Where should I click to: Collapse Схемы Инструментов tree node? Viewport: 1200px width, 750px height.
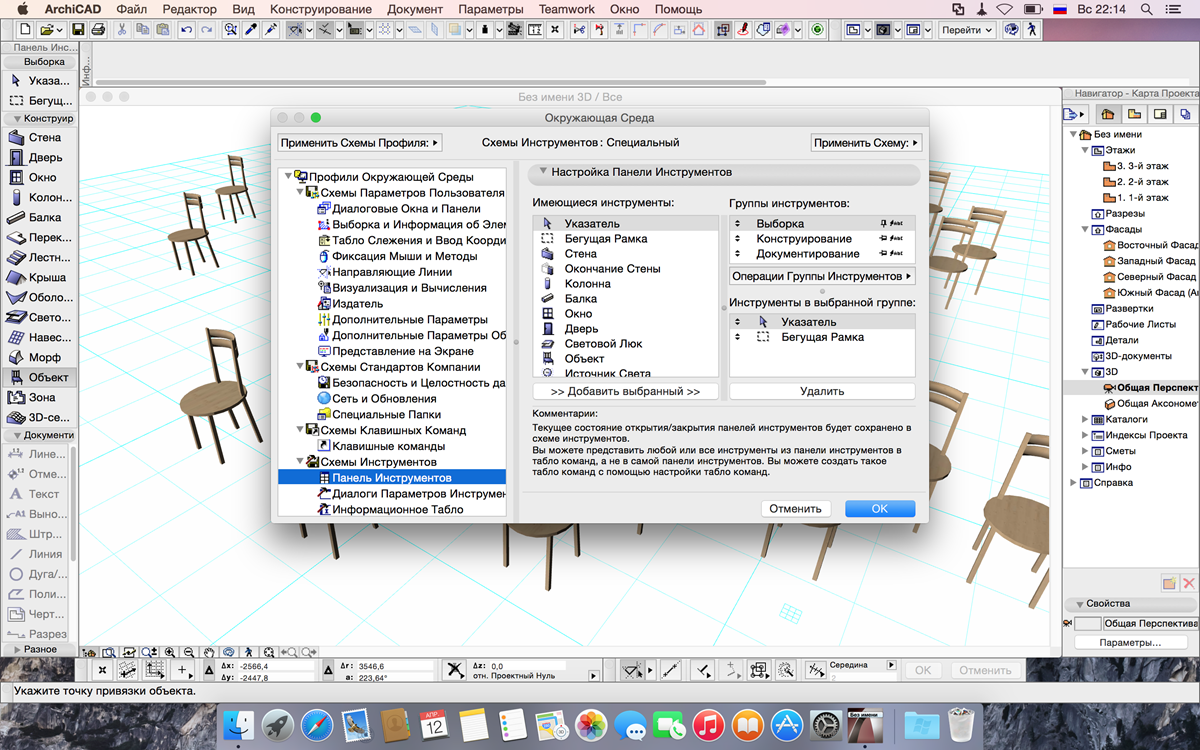click(299, 462)
